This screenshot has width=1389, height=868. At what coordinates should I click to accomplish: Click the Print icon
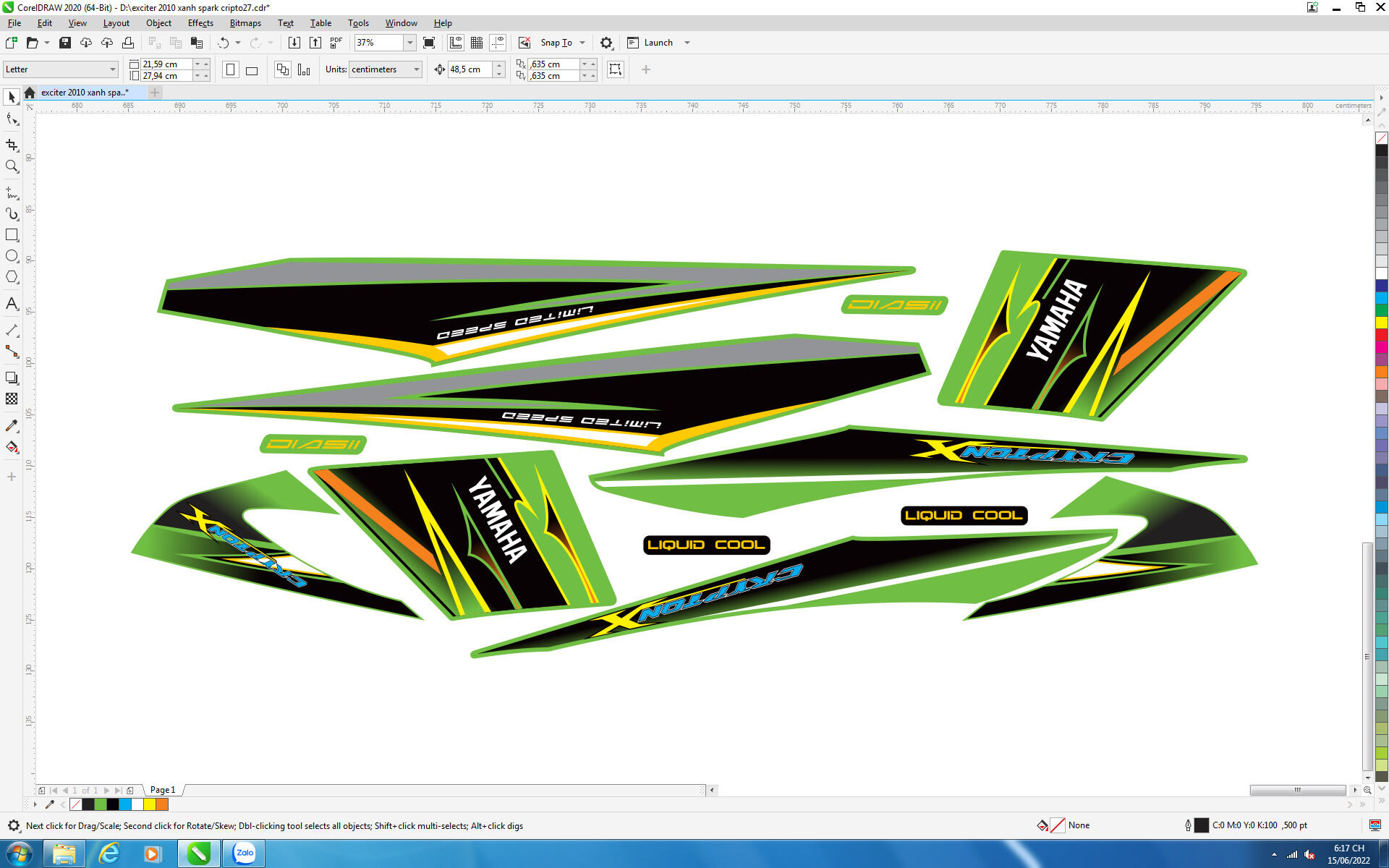tap(128, 43)
